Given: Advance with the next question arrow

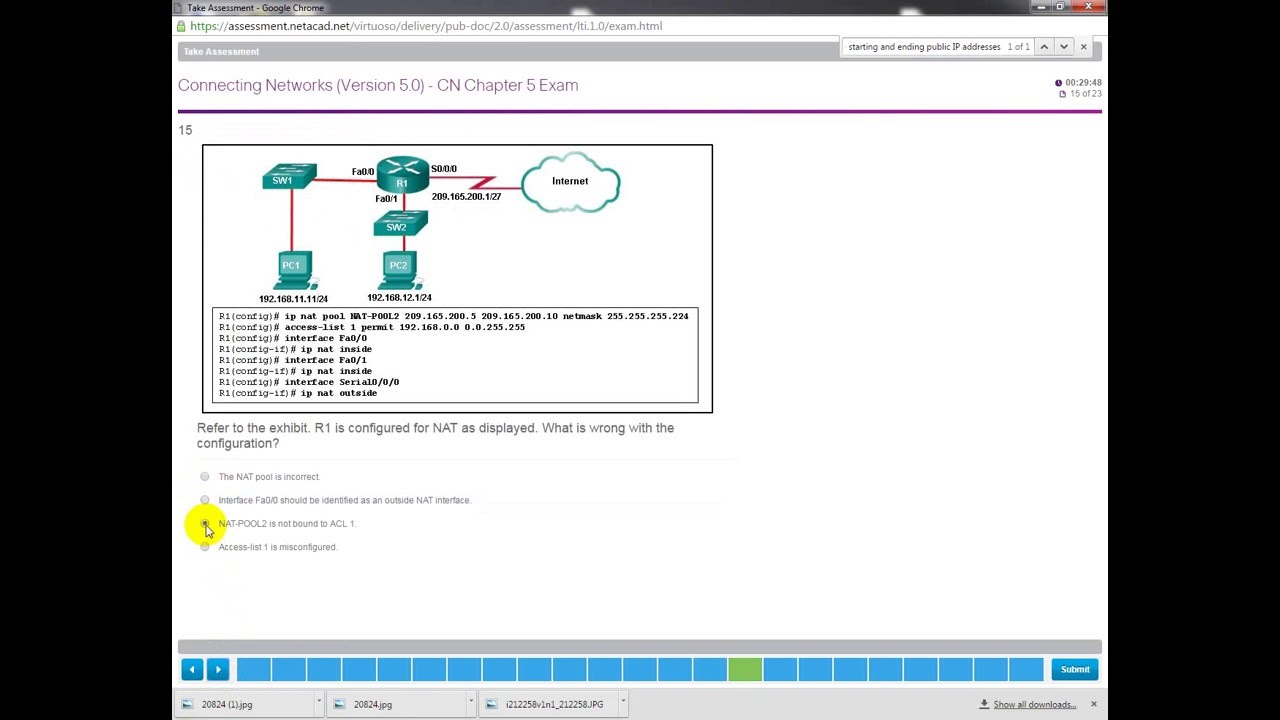Looking at the screenshot, I should tap(217, 669).
